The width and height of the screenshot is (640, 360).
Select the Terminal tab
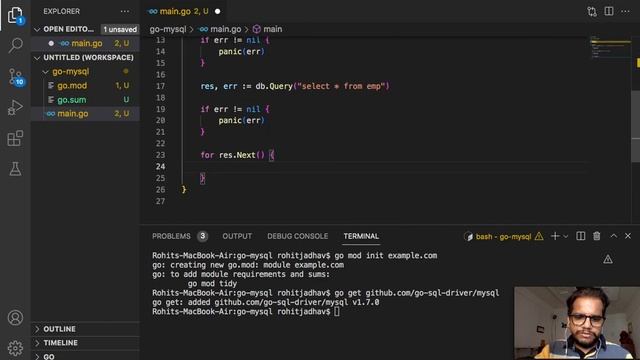361,236
